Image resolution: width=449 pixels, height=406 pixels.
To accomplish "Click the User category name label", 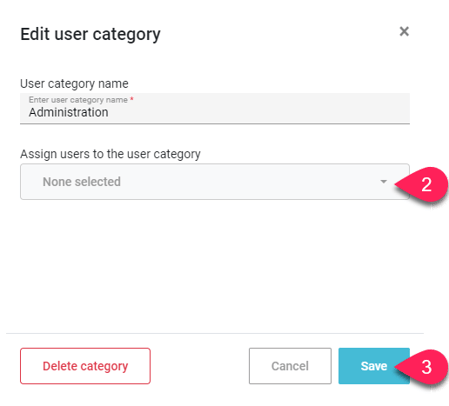I will 74,84.
